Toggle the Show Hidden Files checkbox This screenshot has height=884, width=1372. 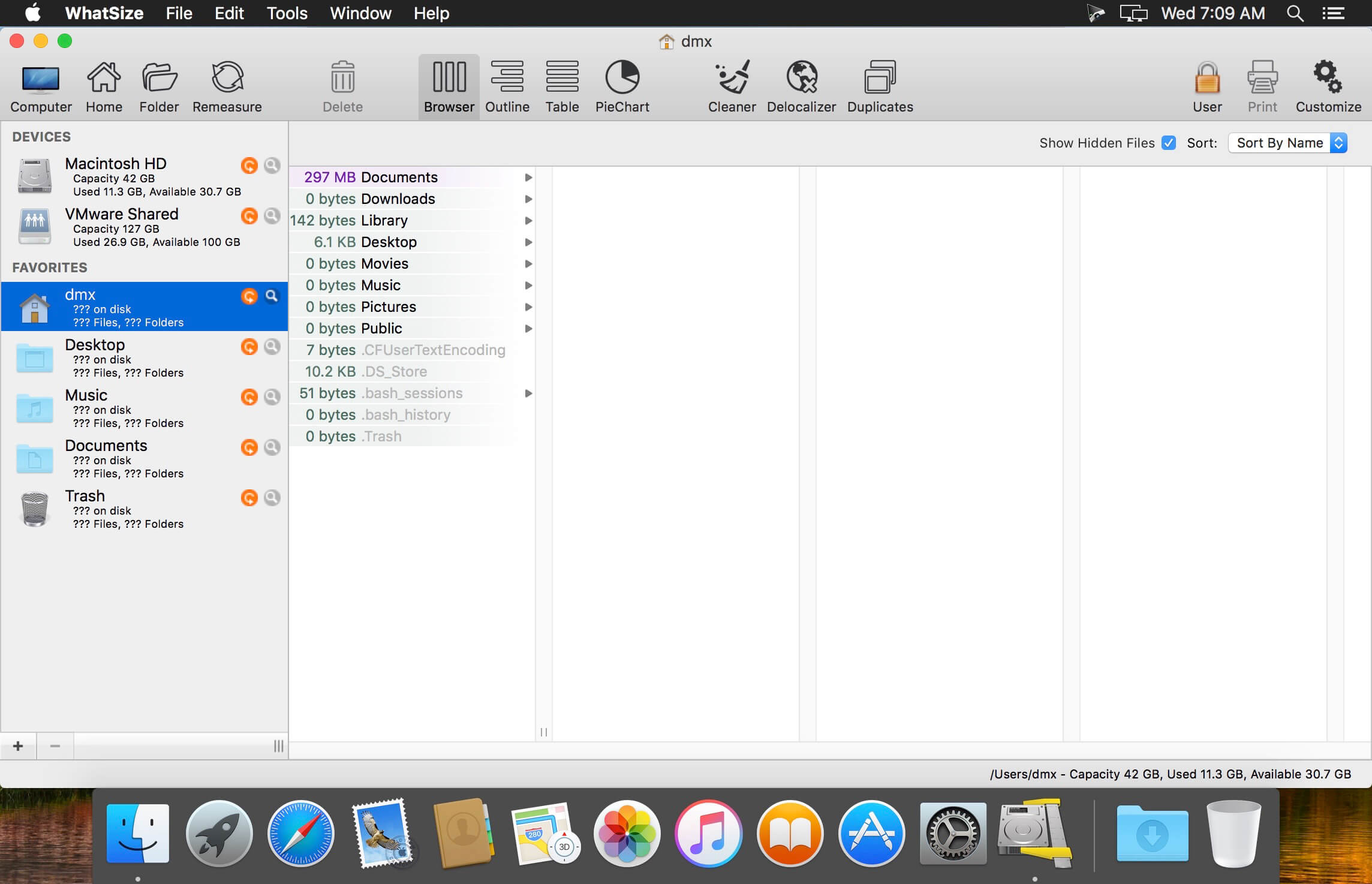tap(1168, 143)
